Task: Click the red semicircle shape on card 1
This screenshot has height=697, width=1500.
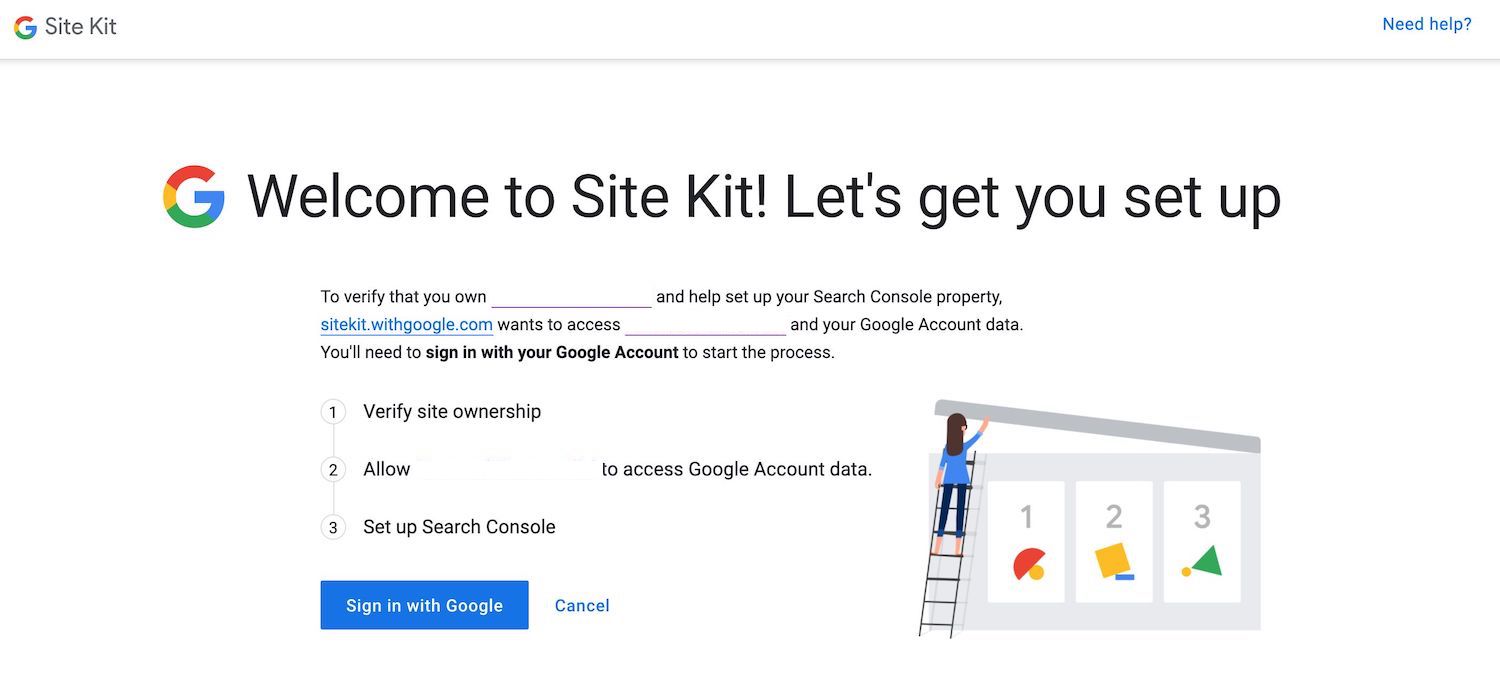Action: (1029, 563)
